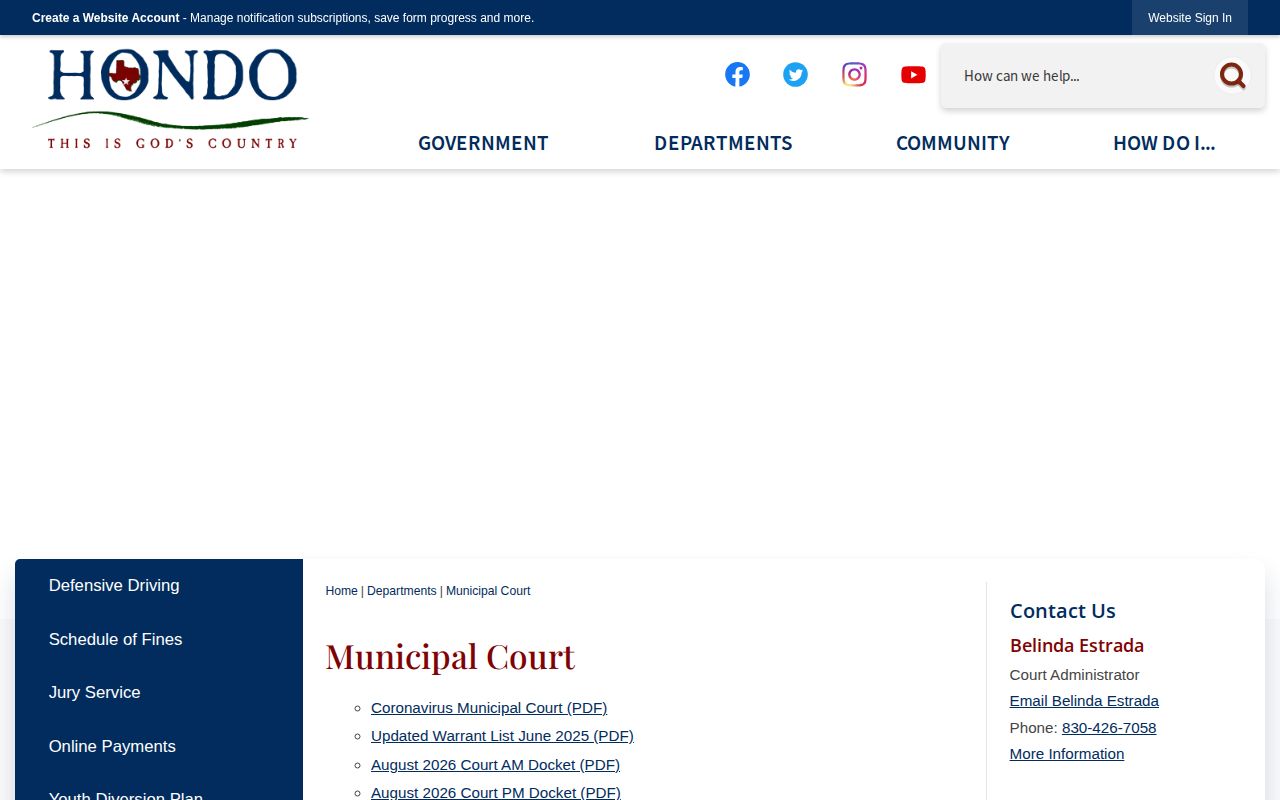Open August 2026 Court PM Docket PDF
Image resolution: width=1280 pixels, height=800 pixels.
point(496,793)
